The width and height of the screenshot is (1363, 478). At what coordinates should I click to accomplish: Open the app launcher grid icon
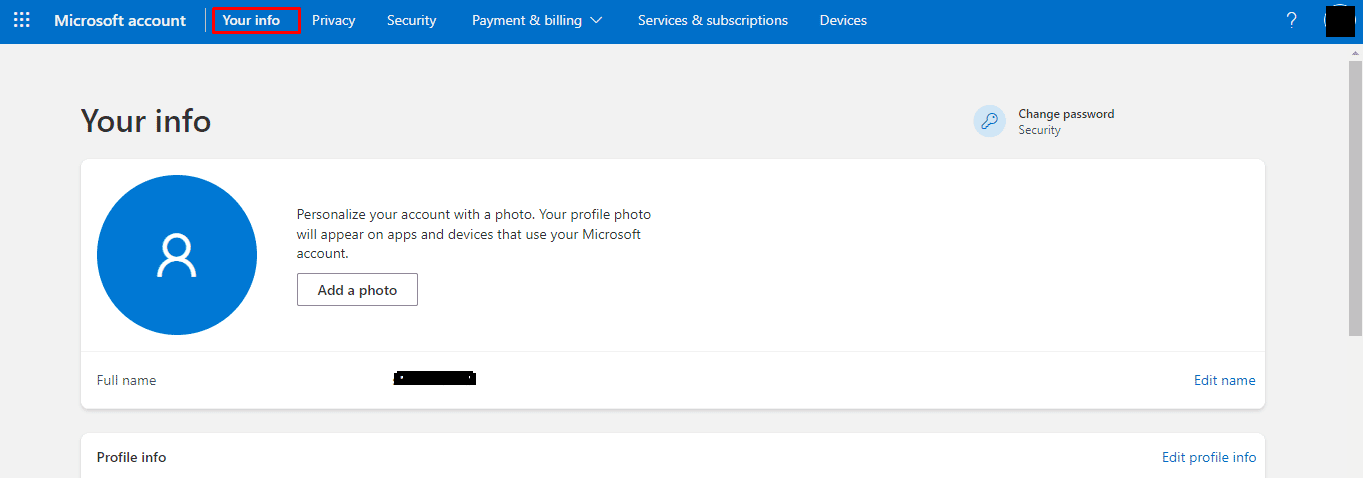click(21, 20)
